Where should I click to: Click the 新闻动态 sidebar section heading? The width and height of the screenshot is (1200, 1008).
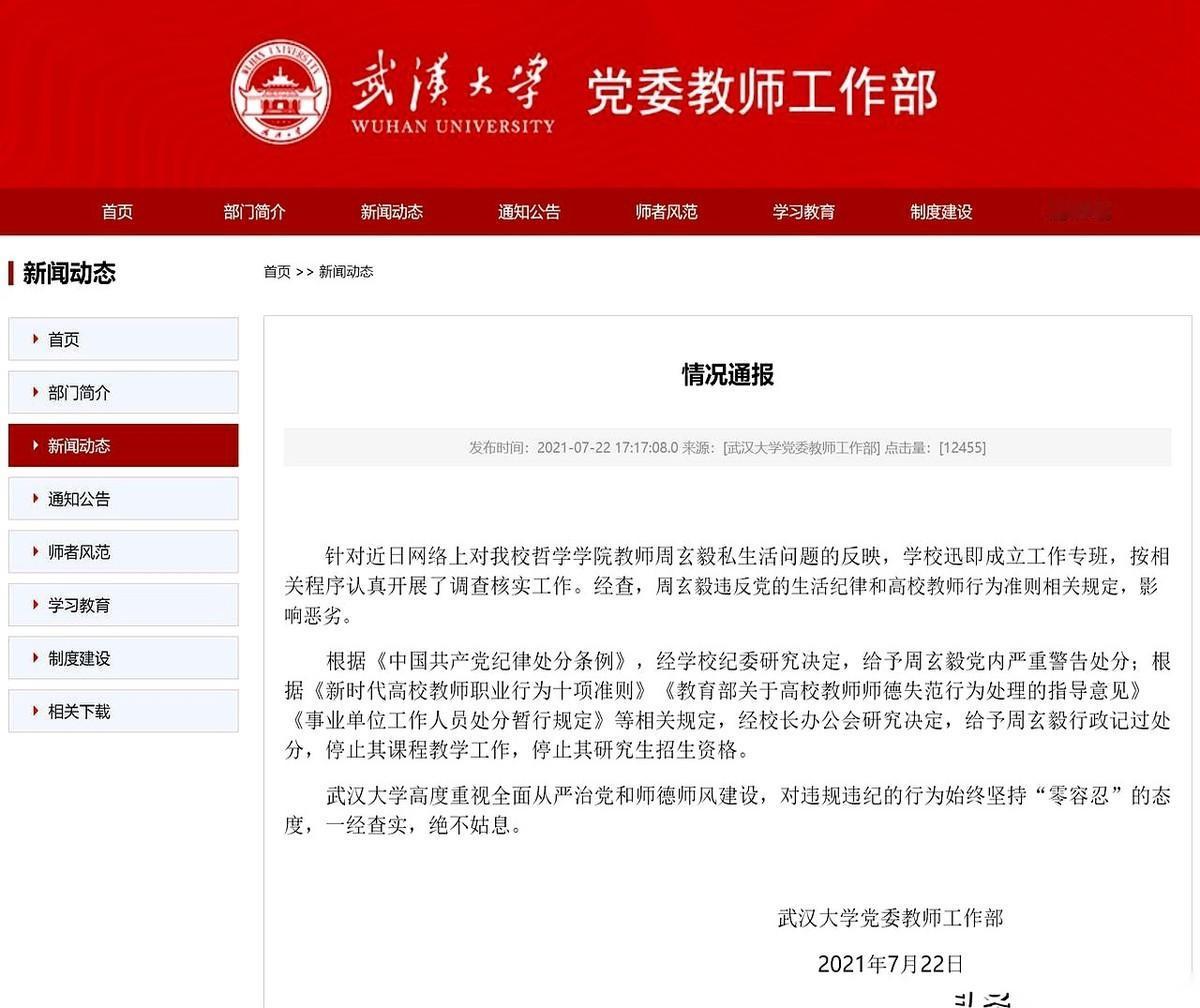69,273
